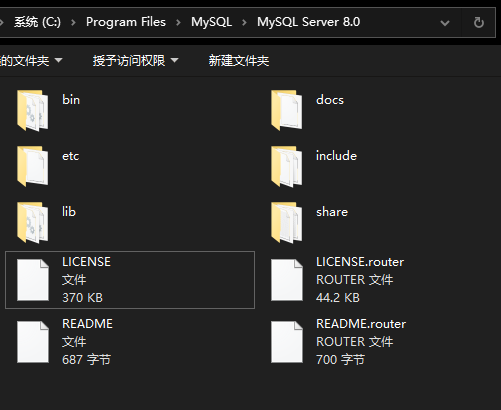Open the etc folder icon

pyautogui.click(x=33, y=166)
